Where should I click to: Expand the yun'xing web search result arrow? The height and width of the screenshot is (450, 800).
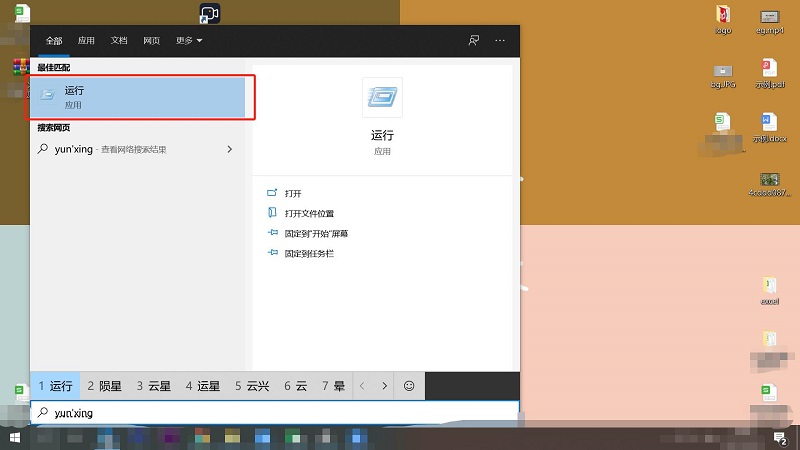[x=230, y=149]
